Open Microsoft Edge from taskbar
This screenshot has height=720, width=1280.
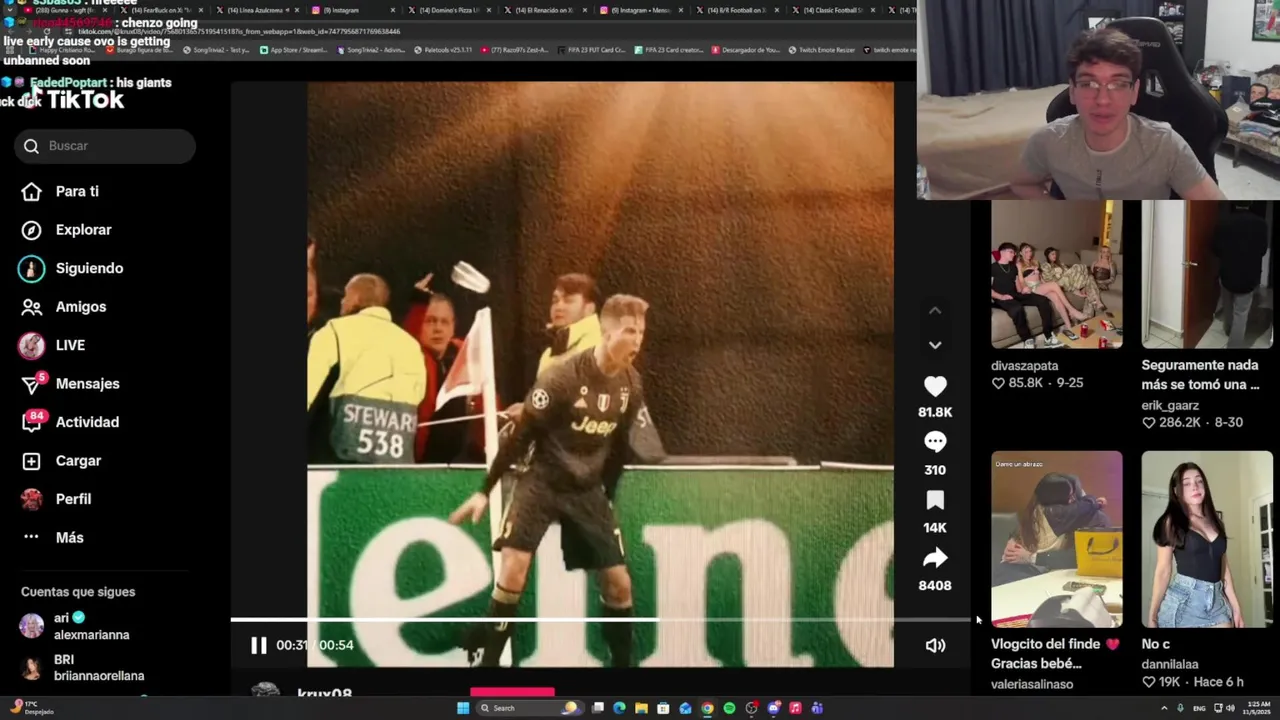[619, 708]
